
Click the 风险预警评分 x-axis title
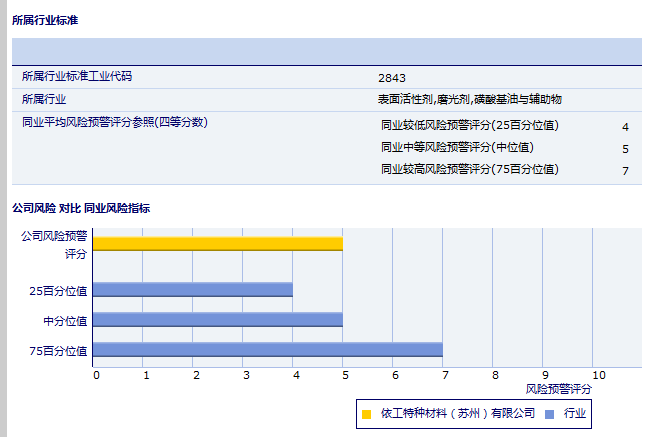(558, 388)
